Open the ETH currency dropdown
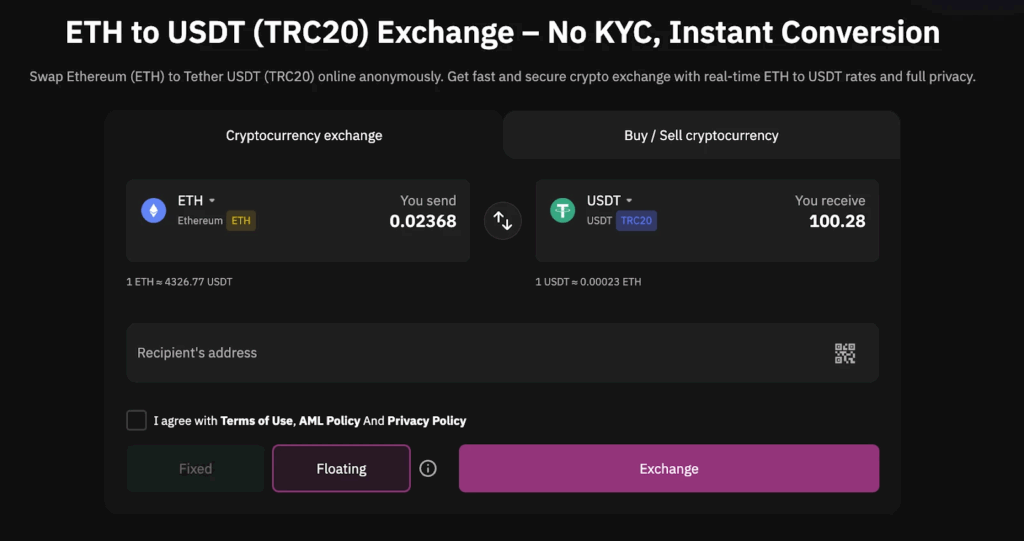This screenshot has width=1024, height=541. [x=197, y=201]
